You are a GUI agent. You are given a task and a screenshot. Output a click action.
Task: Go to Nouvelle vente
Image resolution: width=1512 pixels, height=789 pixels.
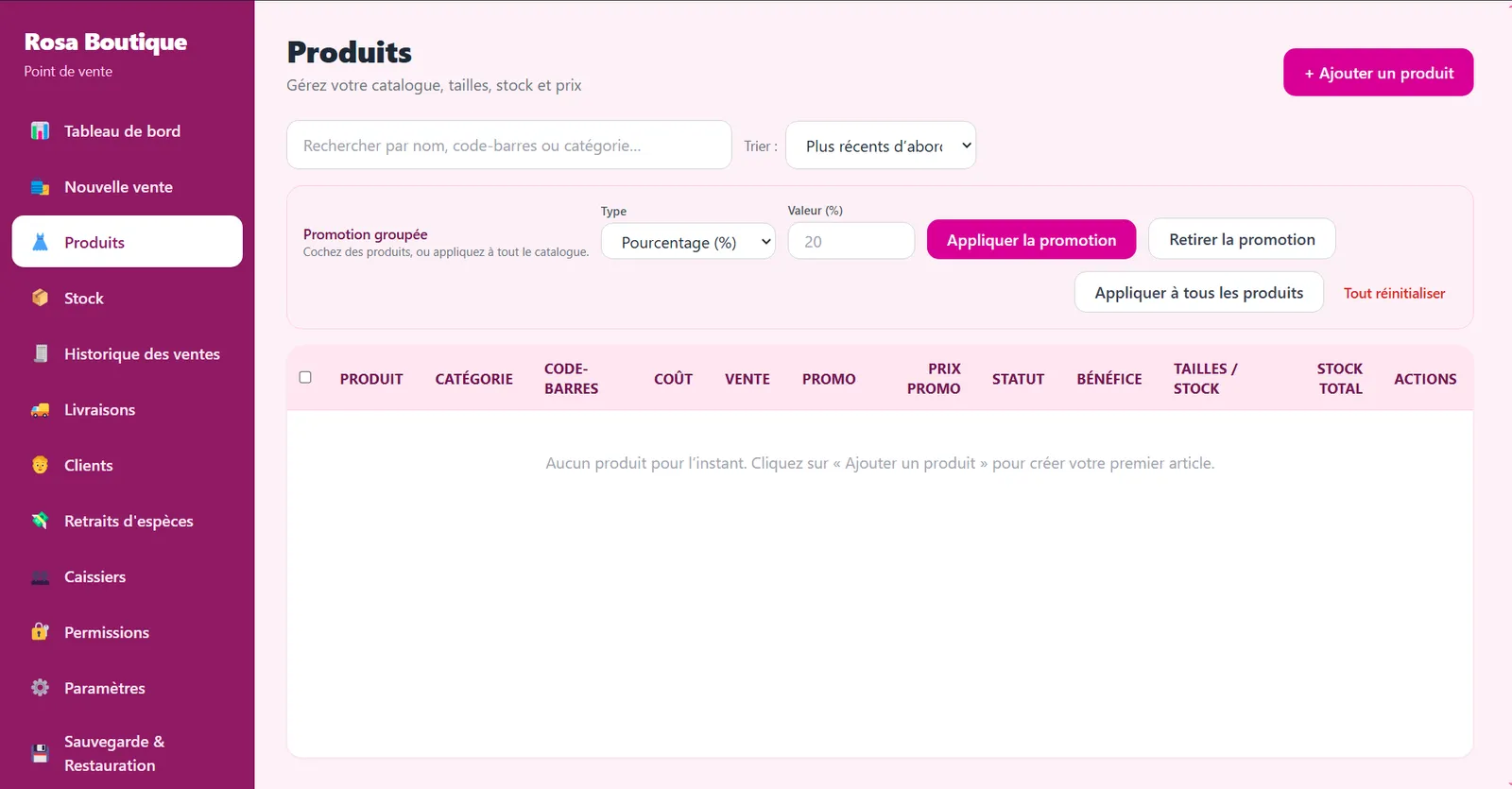pyautogui.click(x=128, y=187)
